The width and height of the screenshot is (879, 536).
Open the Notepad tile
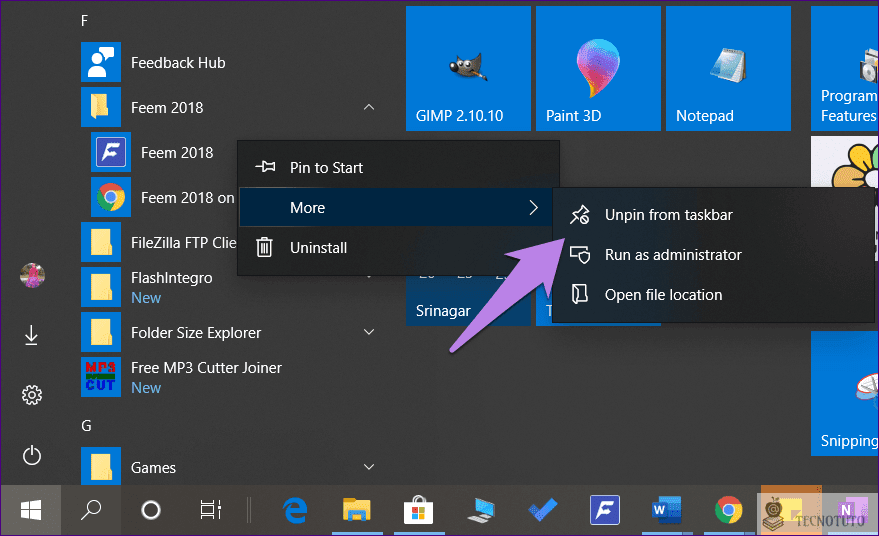coord(728,68)
